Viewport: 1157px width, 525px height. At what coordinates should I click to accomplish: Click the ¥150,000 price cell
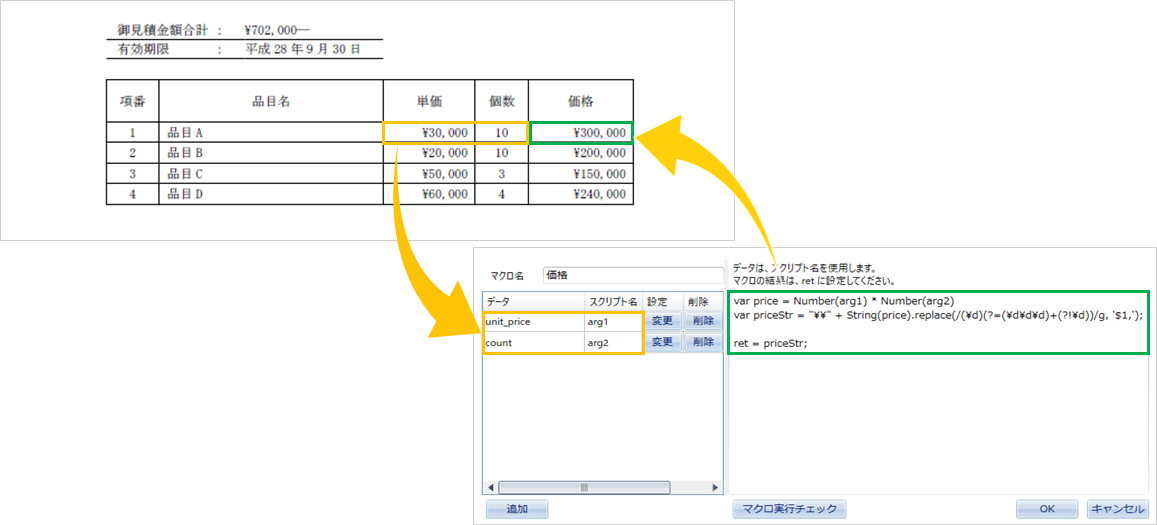tap(581, 174)
